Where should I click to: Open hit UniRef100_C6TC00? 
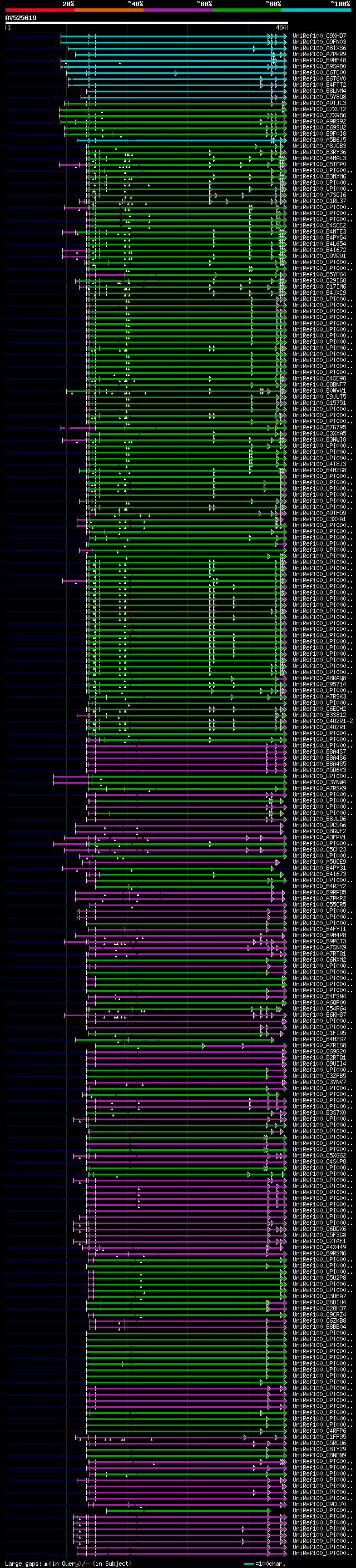point(319,72)
